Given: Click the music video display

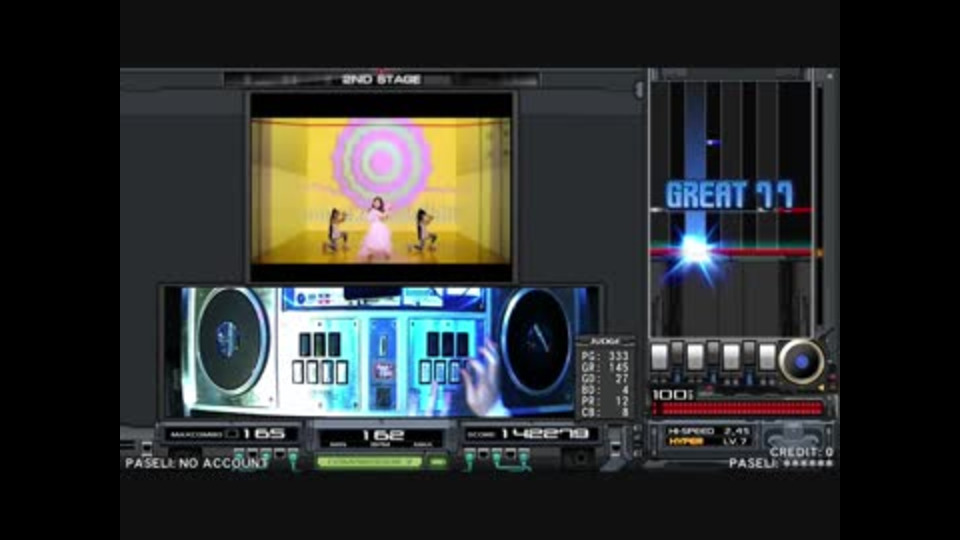Looking at the screenshot, I should [x=381, y=190].
